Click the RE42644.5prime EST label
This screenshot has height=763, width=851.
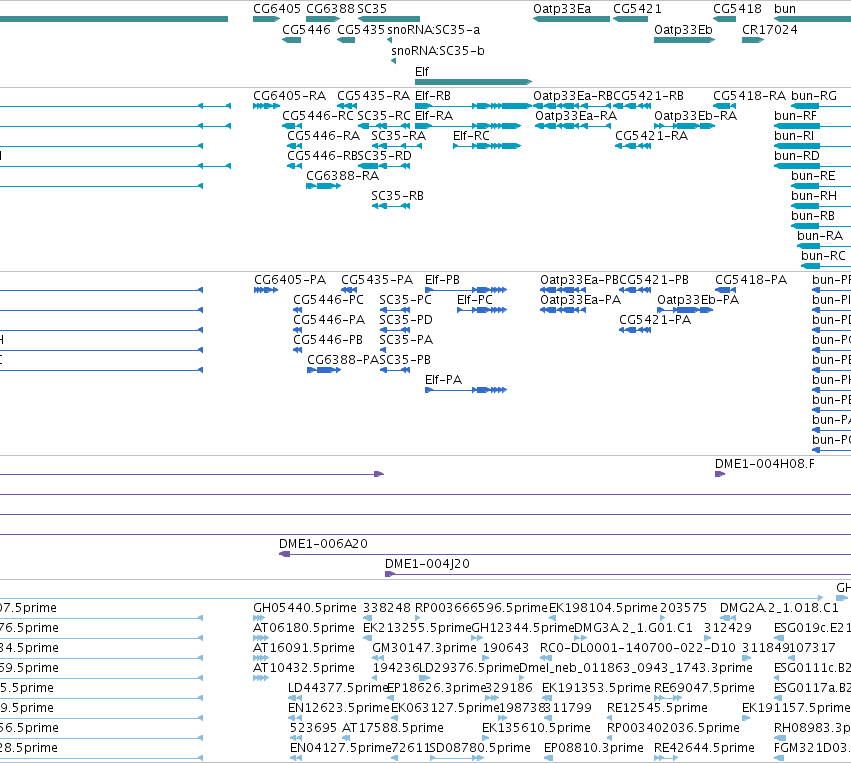point(704,748)
